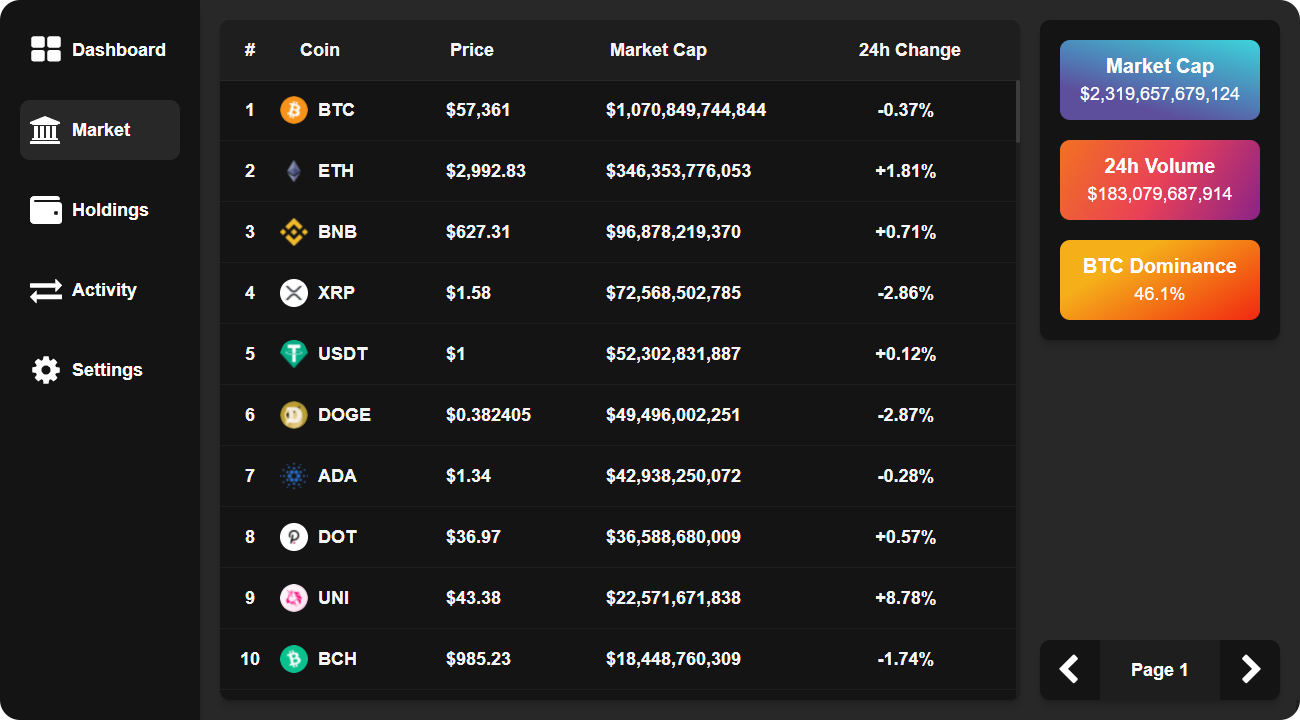
Task: Go to the next page arrow
Action: 1250,670
